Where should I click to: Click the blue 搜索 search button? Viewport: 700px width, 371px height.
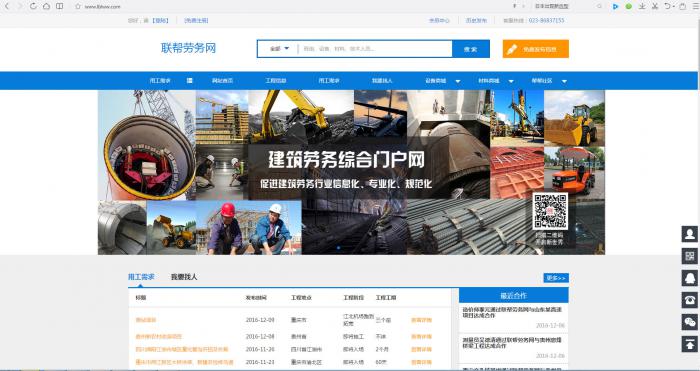click(471, 49)
